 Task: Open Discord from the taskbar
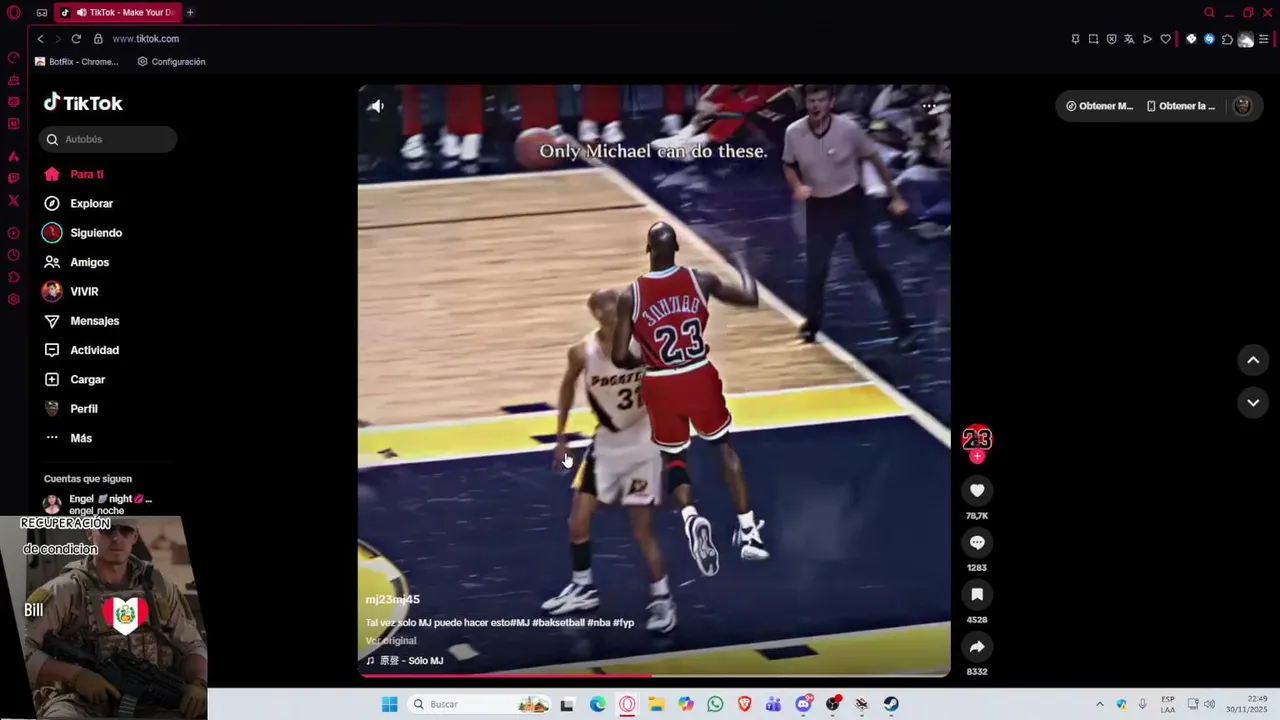(803, 704)
